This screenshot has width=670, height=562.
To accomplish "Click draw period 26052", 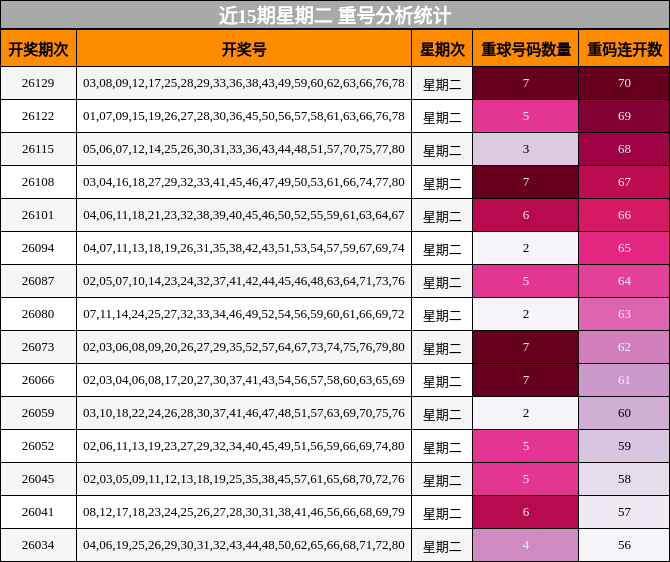I will pos(38,446).
